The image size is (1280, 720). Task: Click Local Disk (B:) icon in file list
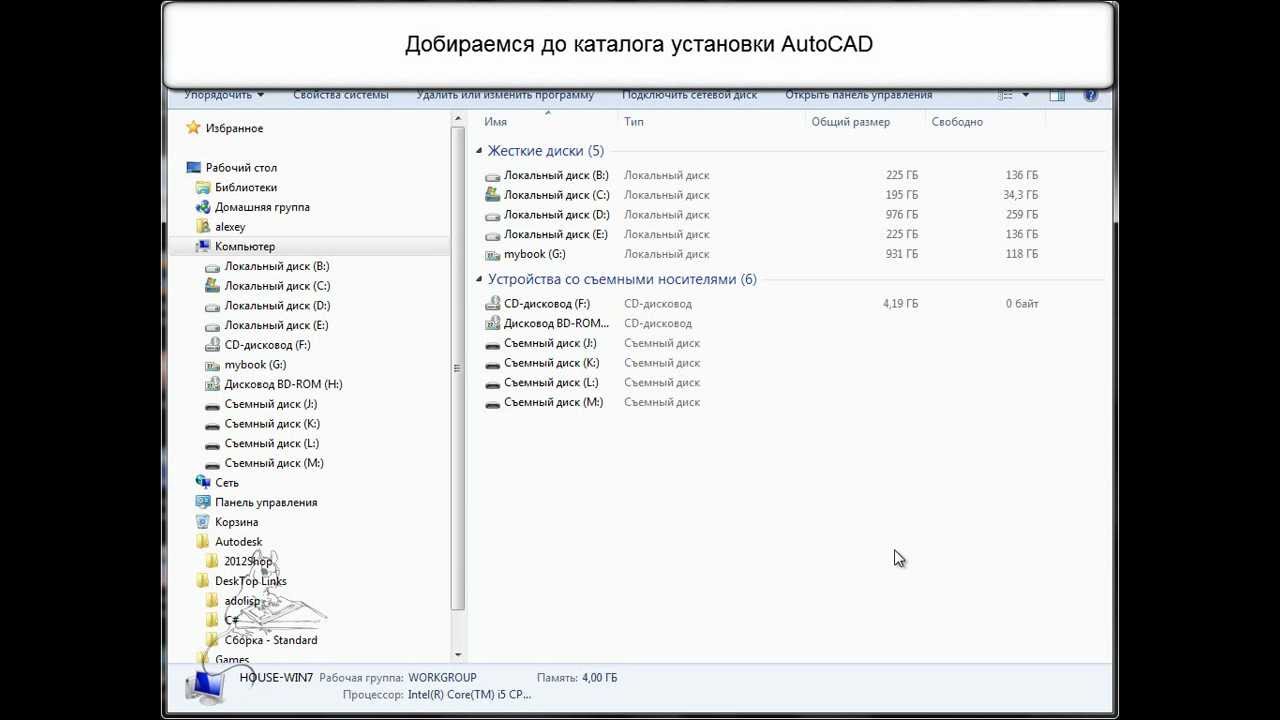tap(492, 176)
